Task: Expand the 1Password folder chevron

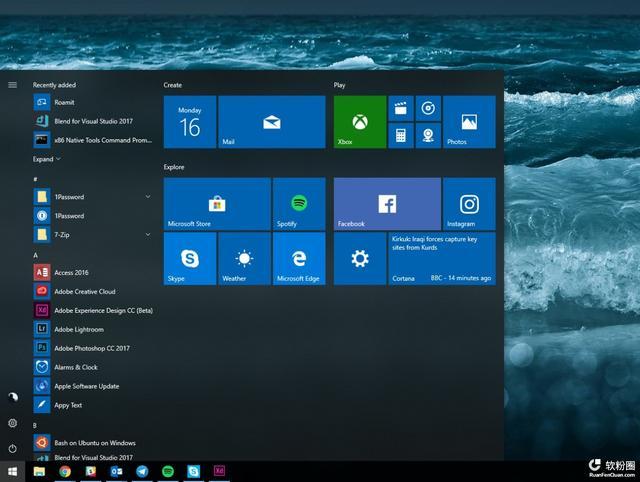Action: [148, 197]
